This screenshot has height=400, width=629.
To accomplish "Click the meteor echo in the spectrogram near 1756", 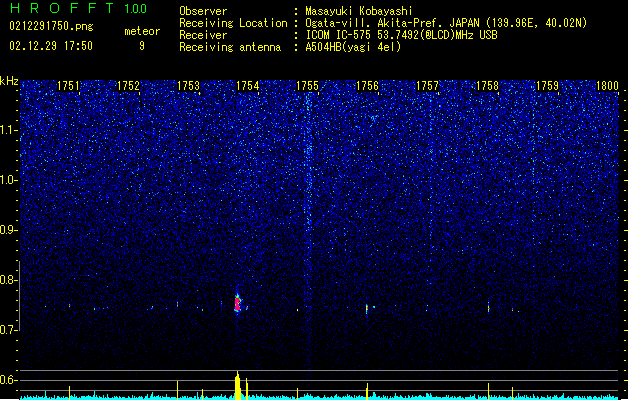I will (367, 309).
